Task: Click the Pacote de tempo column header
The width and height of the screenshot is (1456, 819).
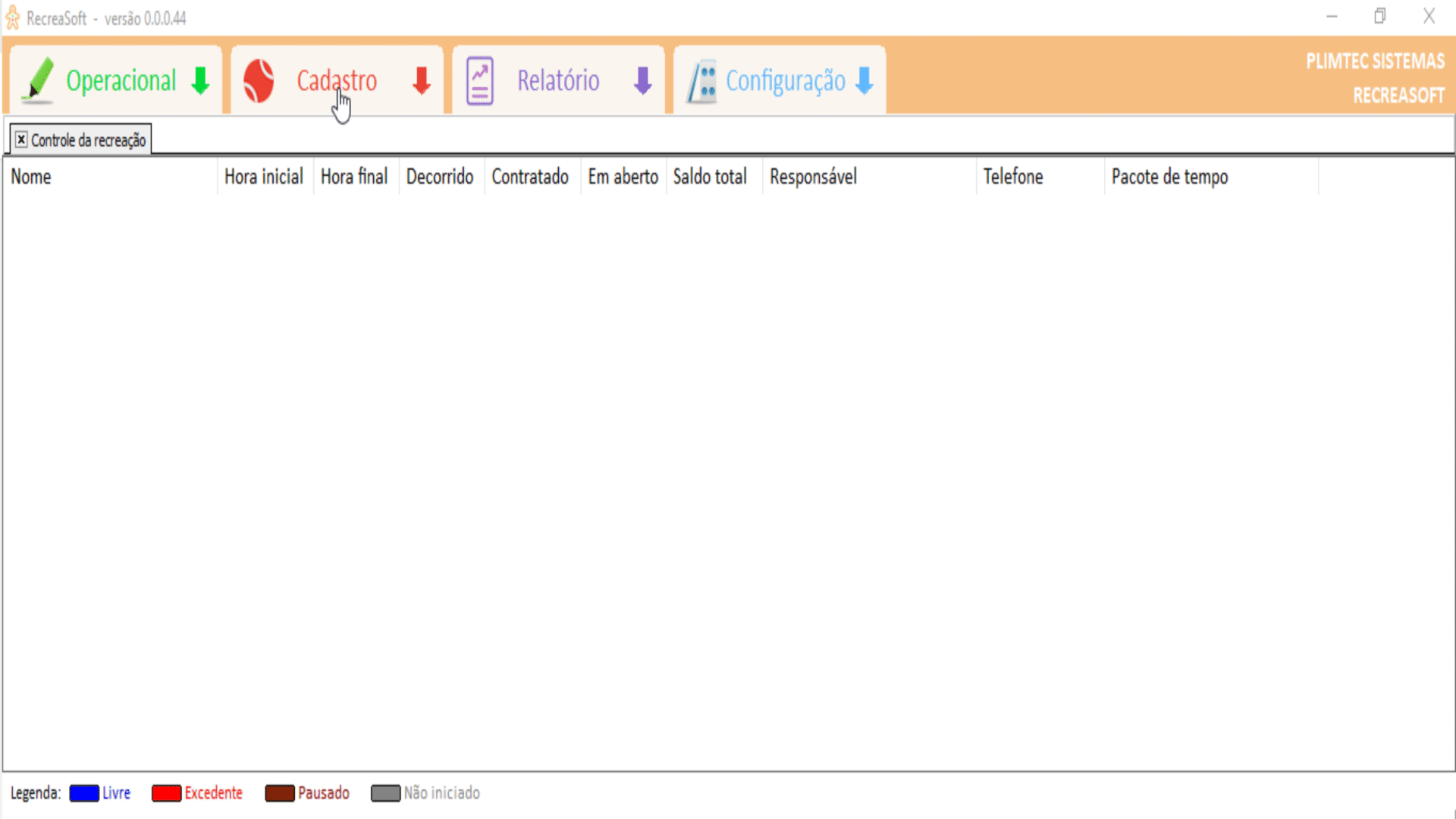Action: pos(1212,177)
